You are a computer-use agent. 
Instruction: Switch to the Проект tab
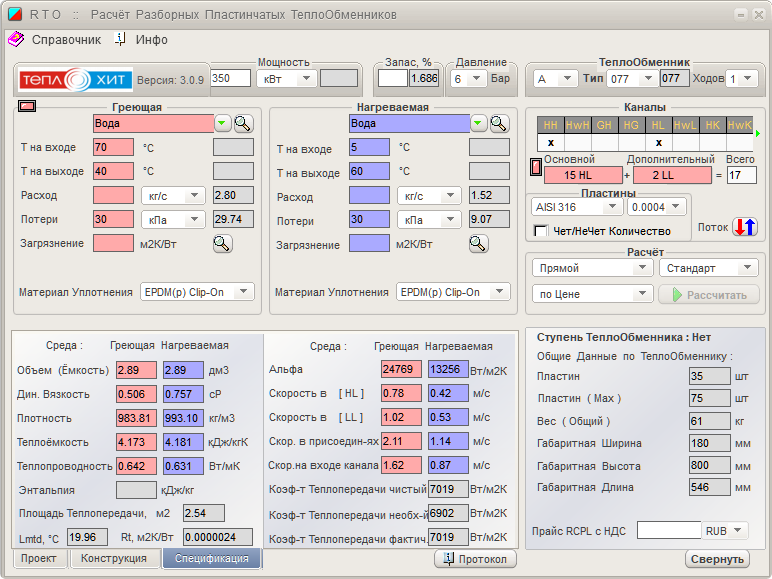(39, 558)
